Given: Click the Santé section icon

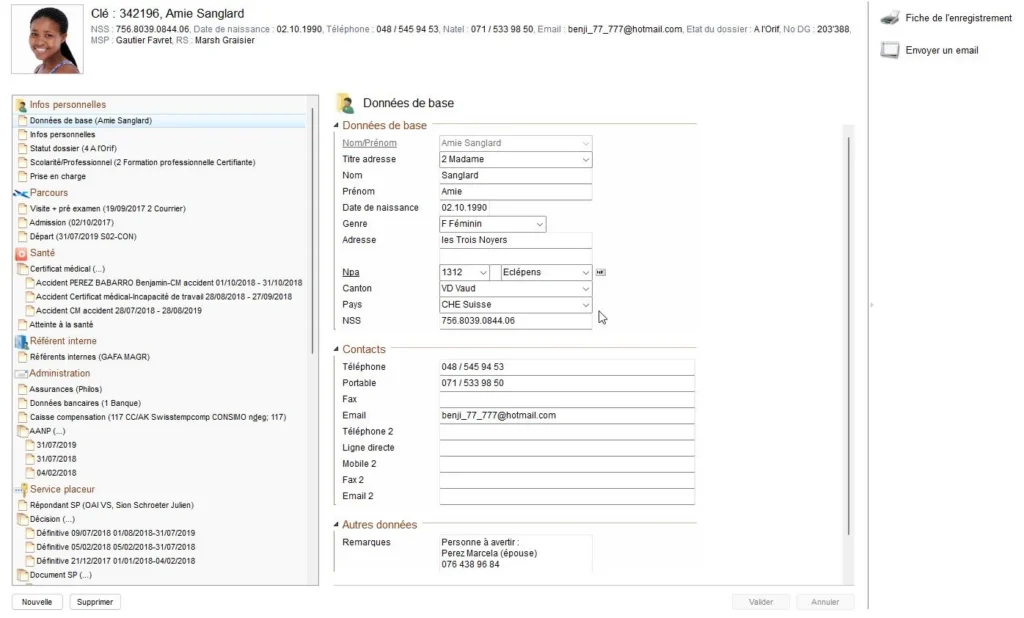Looking at the screenshot, I should point(22,253).
